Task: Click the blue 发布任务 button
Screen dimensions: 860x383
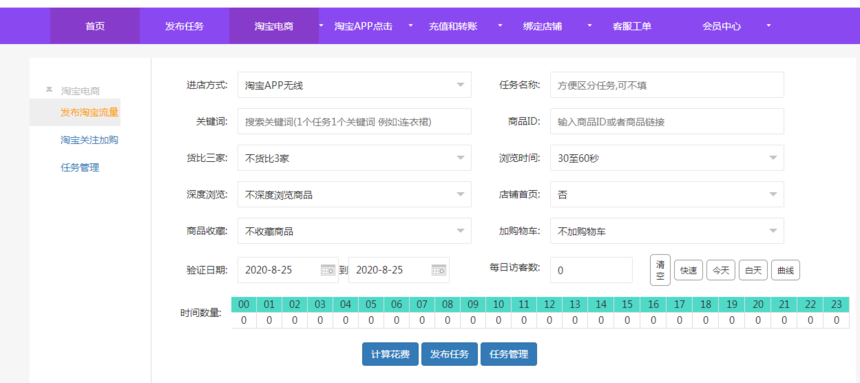Action: point(449,354)
